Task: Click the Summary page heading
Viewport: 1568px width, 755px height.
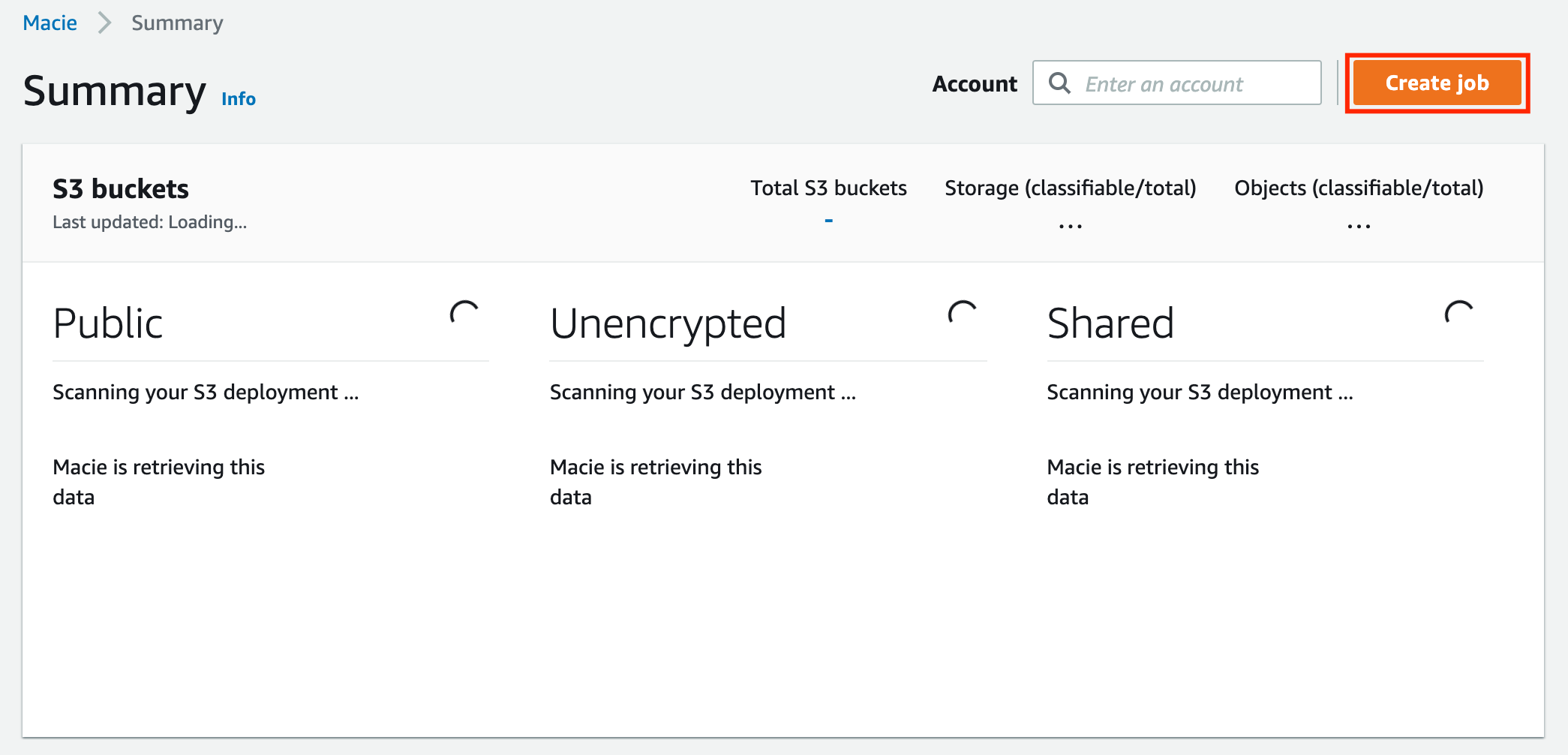Action: pyautogui.click(x=114, y=92)
